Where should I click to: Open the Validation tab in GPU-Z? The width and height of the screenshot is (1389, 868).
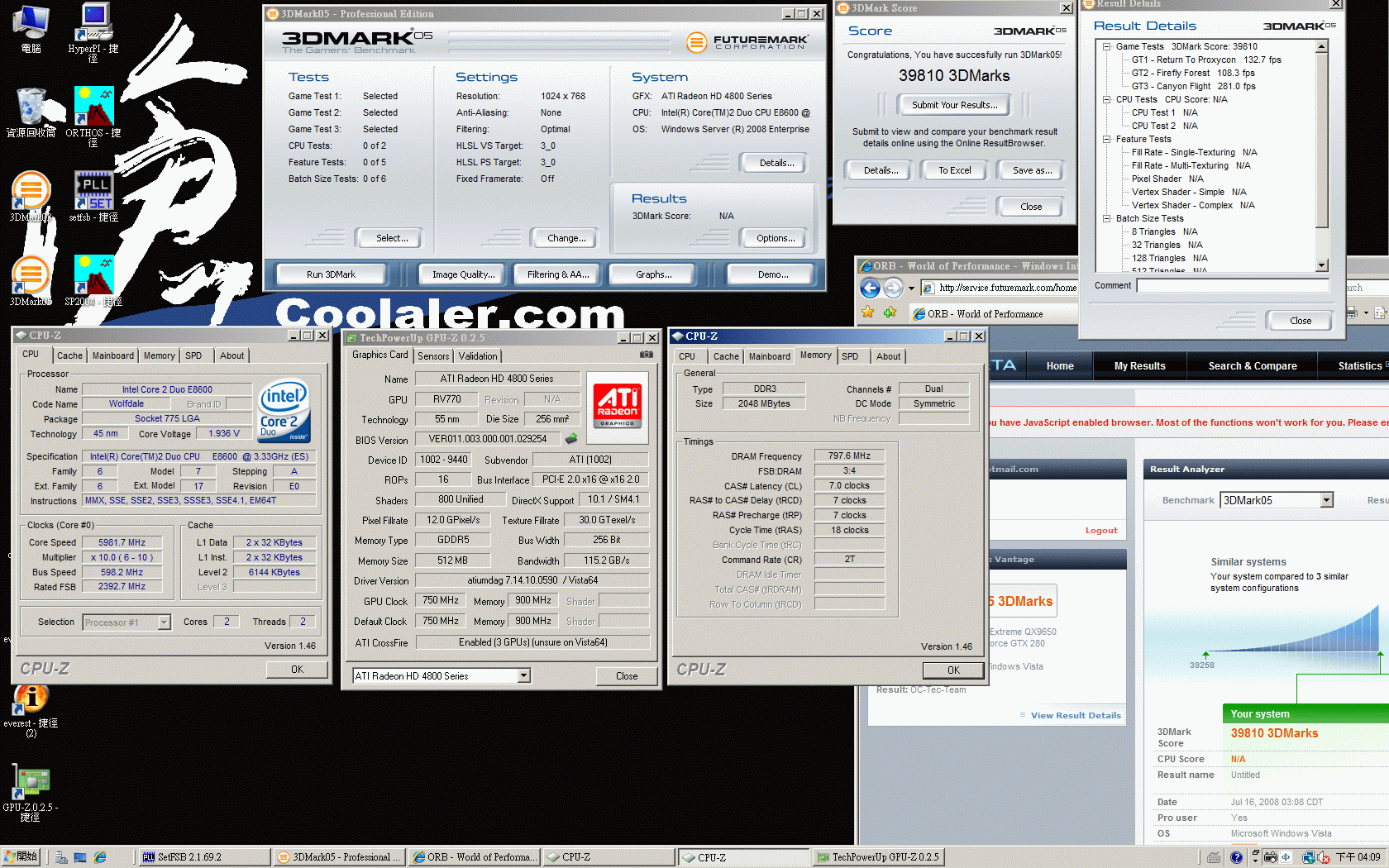click(x=478, y=356)
